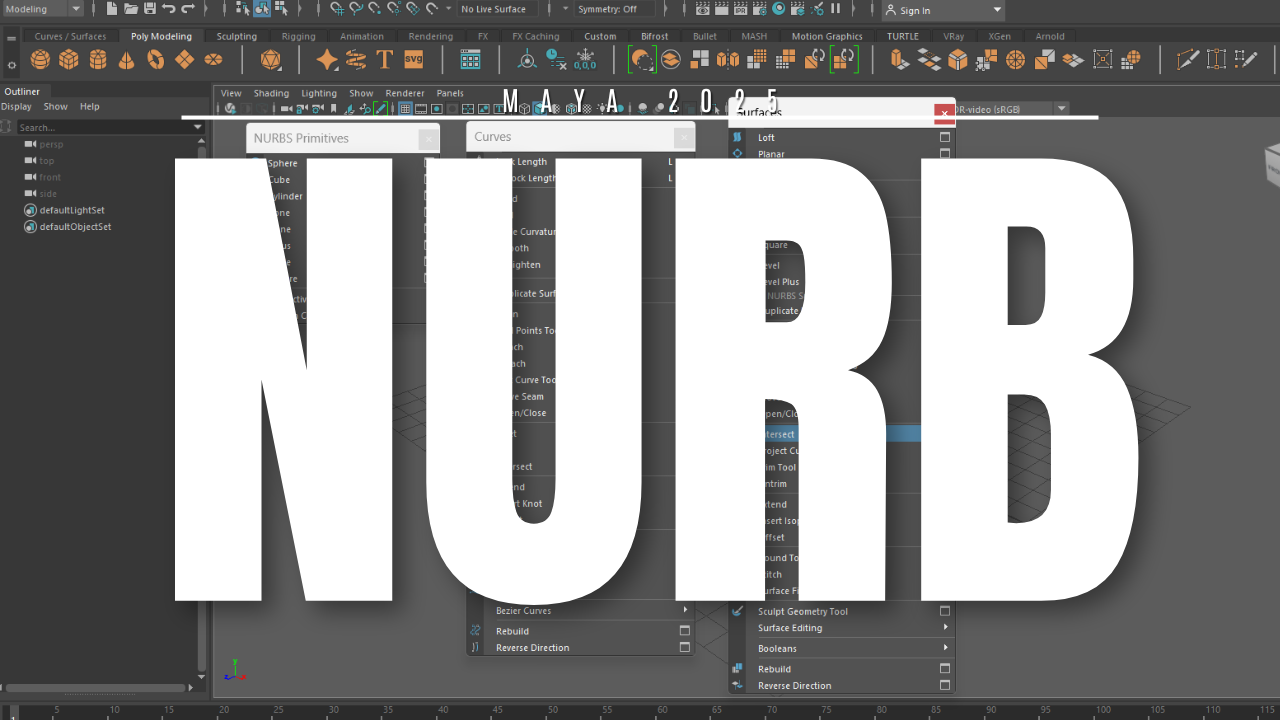Open the shelf options gear menu

[x=11, y=65]
